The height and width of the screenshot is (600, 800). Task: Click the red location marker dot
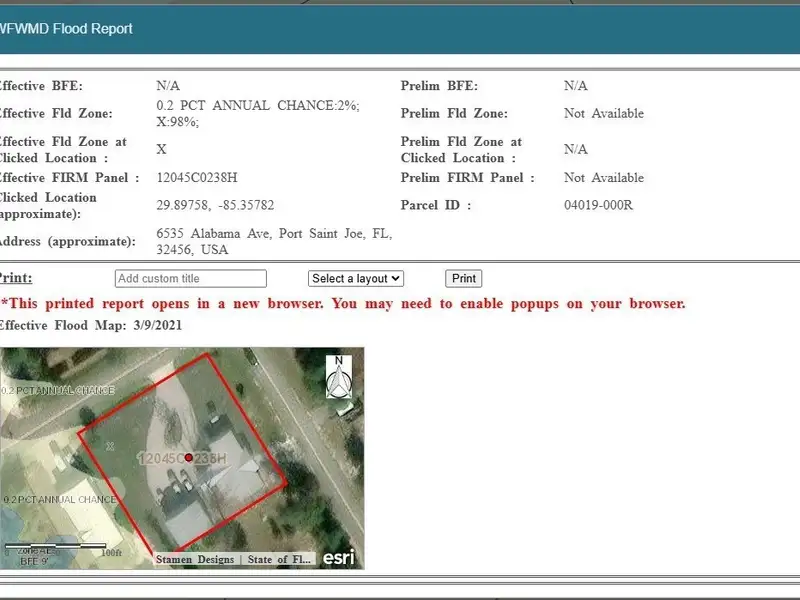(x=188, y=457)
